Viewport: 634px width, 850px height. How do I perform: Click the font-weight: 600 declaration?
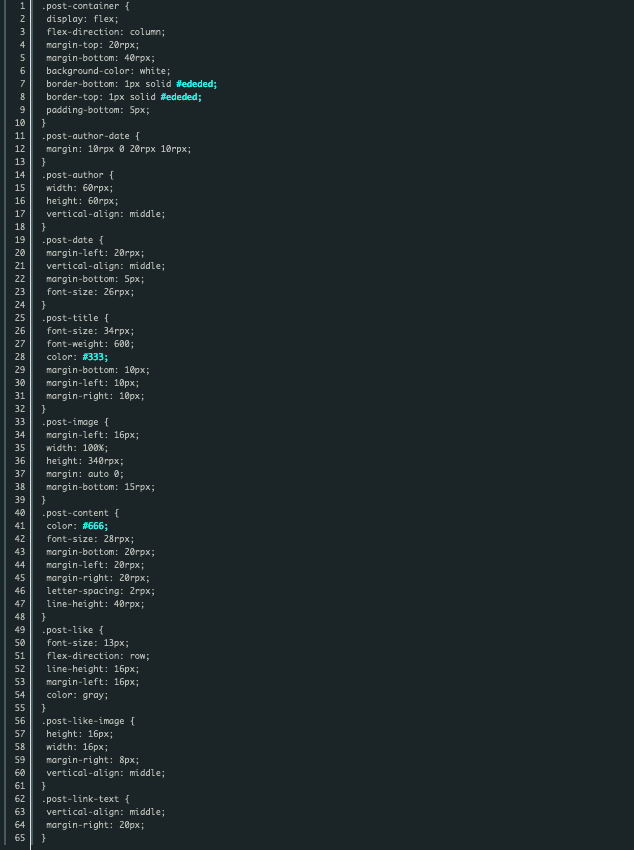pos(90,344)
